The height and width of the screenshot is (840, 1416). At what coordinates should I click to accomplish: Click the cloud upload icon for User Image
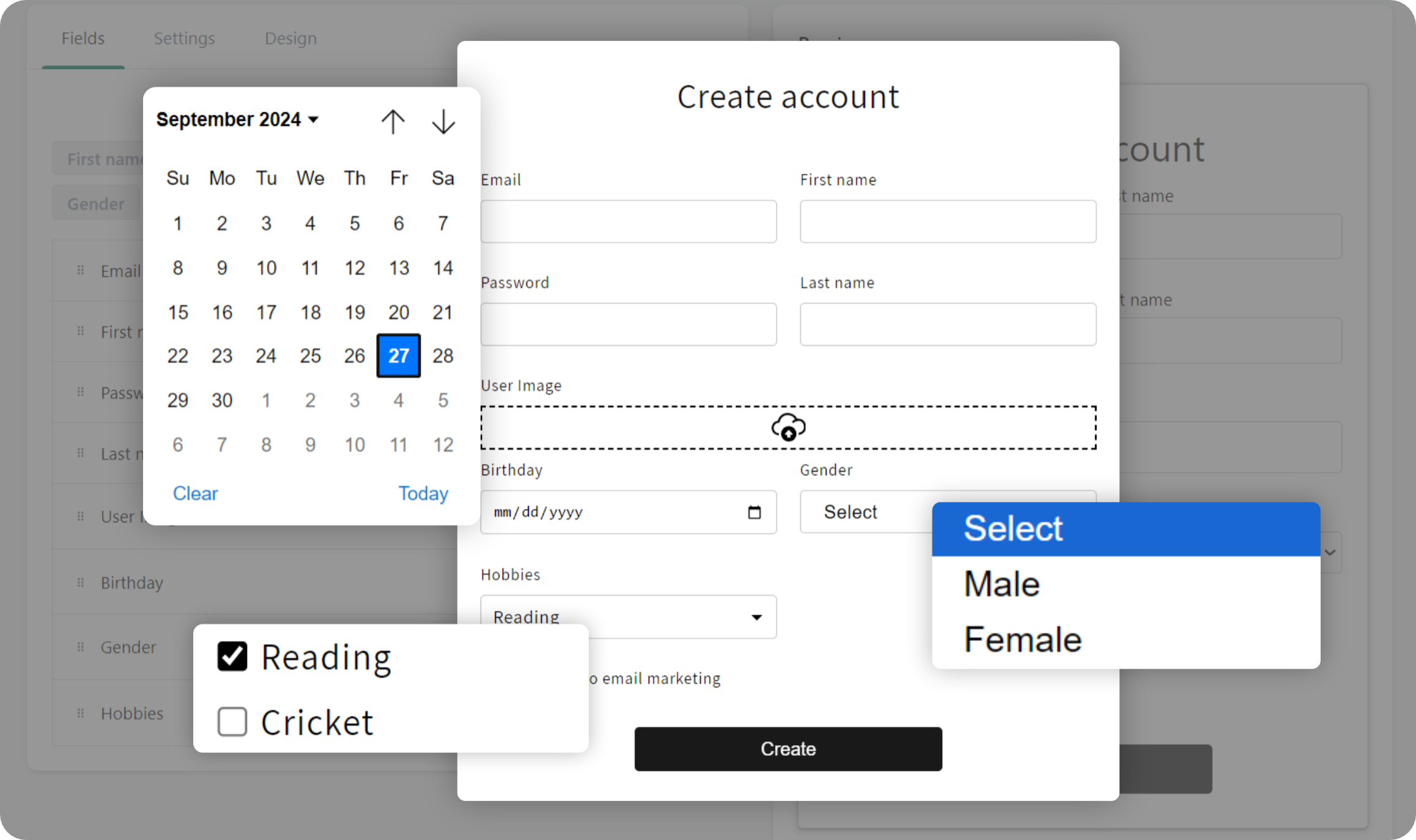(x=788, y=427)
